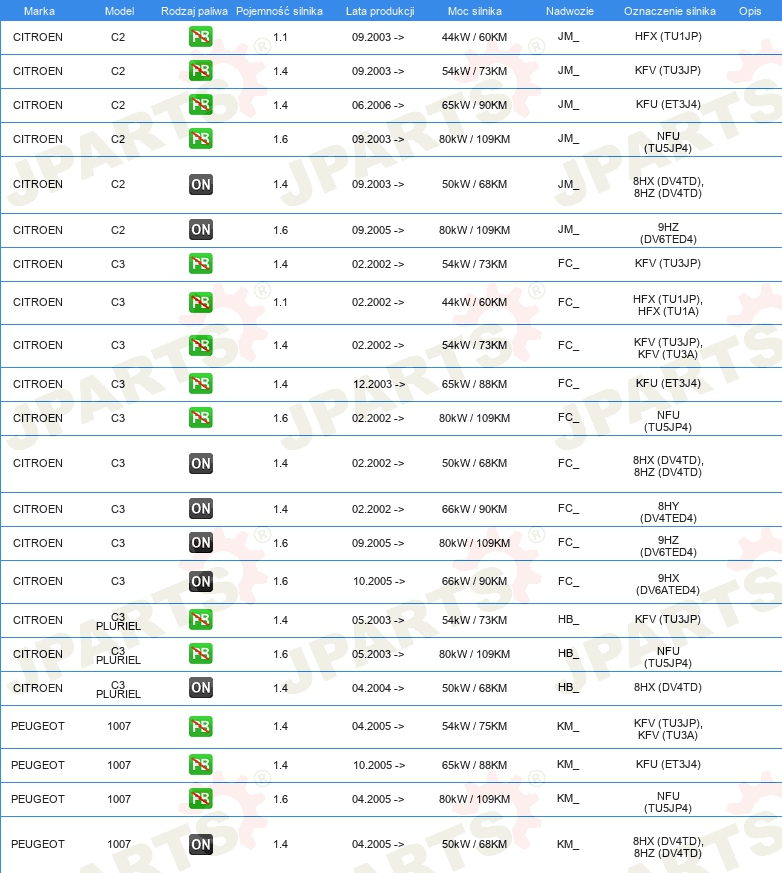Select KM_ body code in Peugeot 1.6 row

coord(568,798)
